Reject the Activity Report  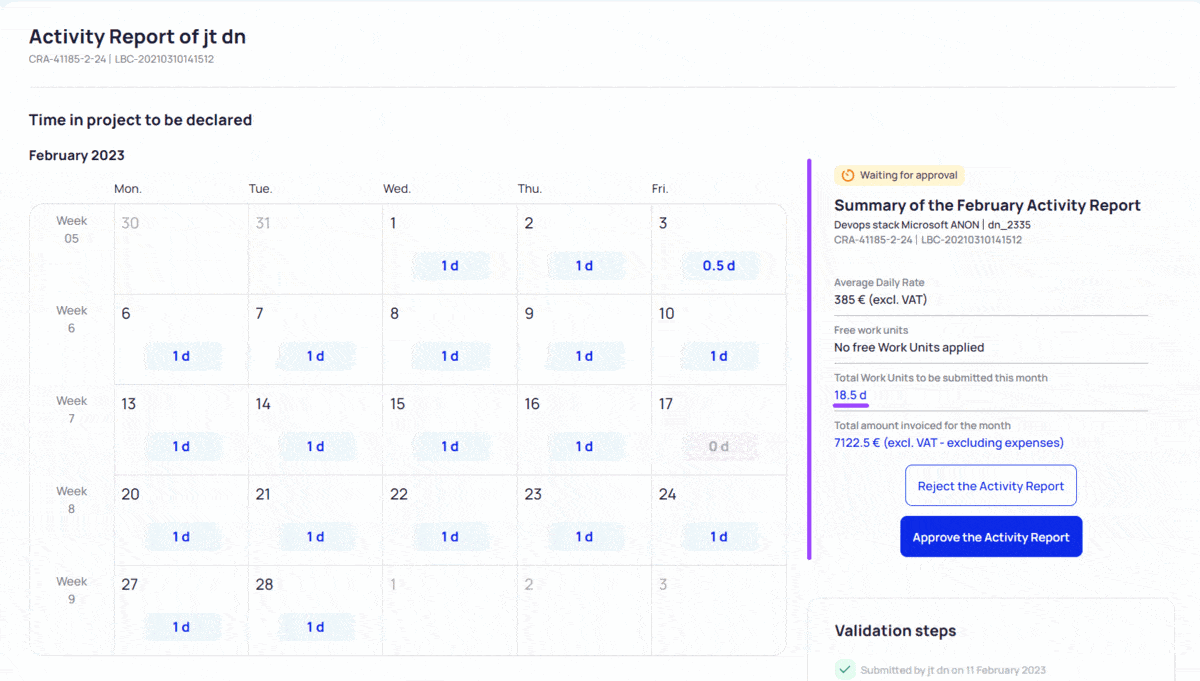(x=991, y=486)
